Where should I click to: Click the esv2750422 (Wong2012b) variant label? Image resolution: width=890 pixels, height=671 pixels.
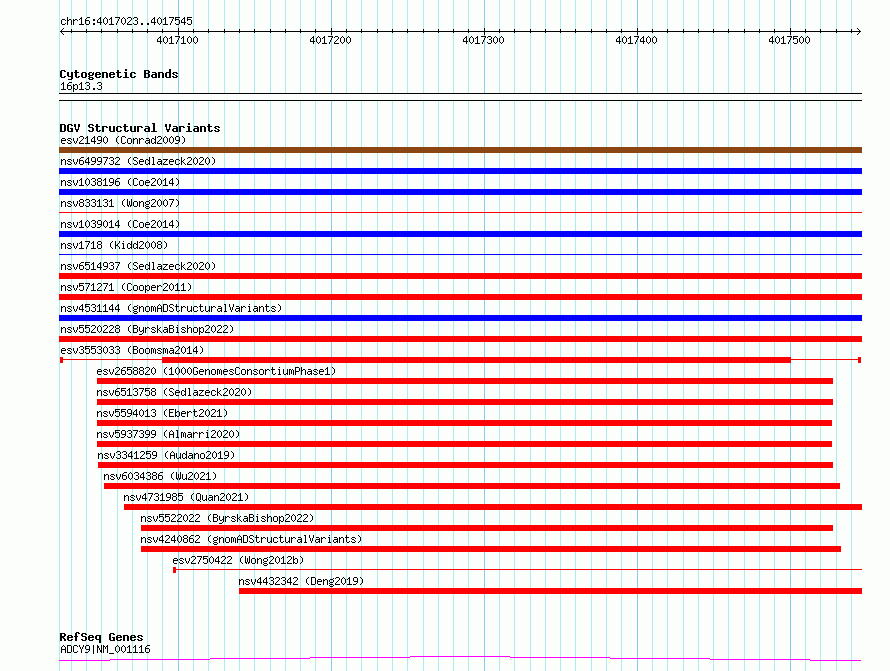coord(238,560)
